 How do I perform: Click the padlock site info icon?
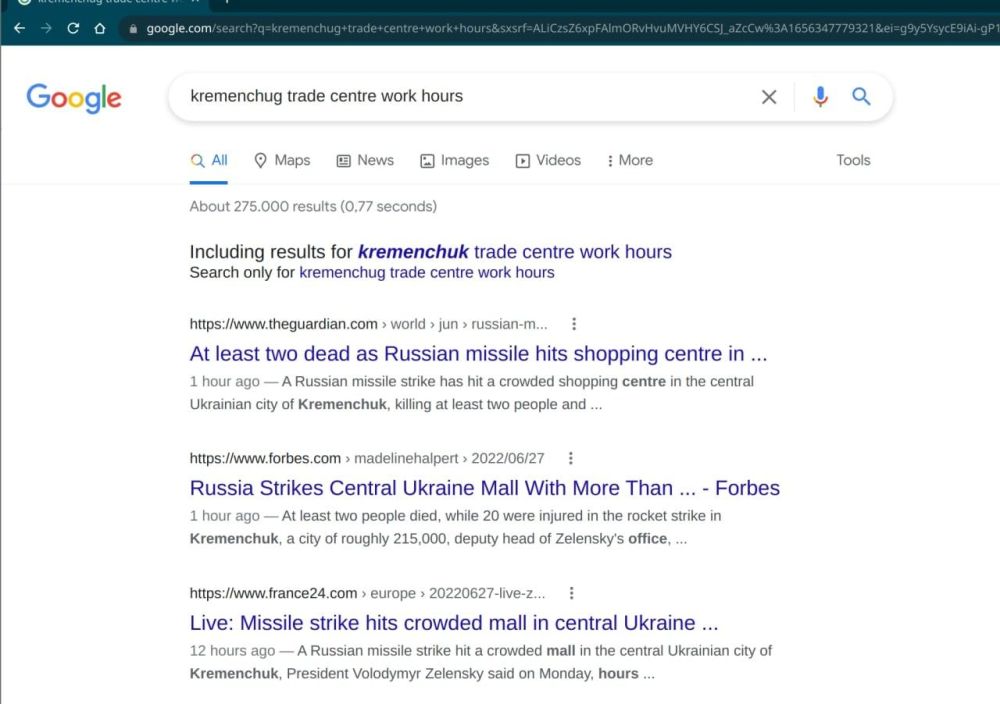[133, 29]
